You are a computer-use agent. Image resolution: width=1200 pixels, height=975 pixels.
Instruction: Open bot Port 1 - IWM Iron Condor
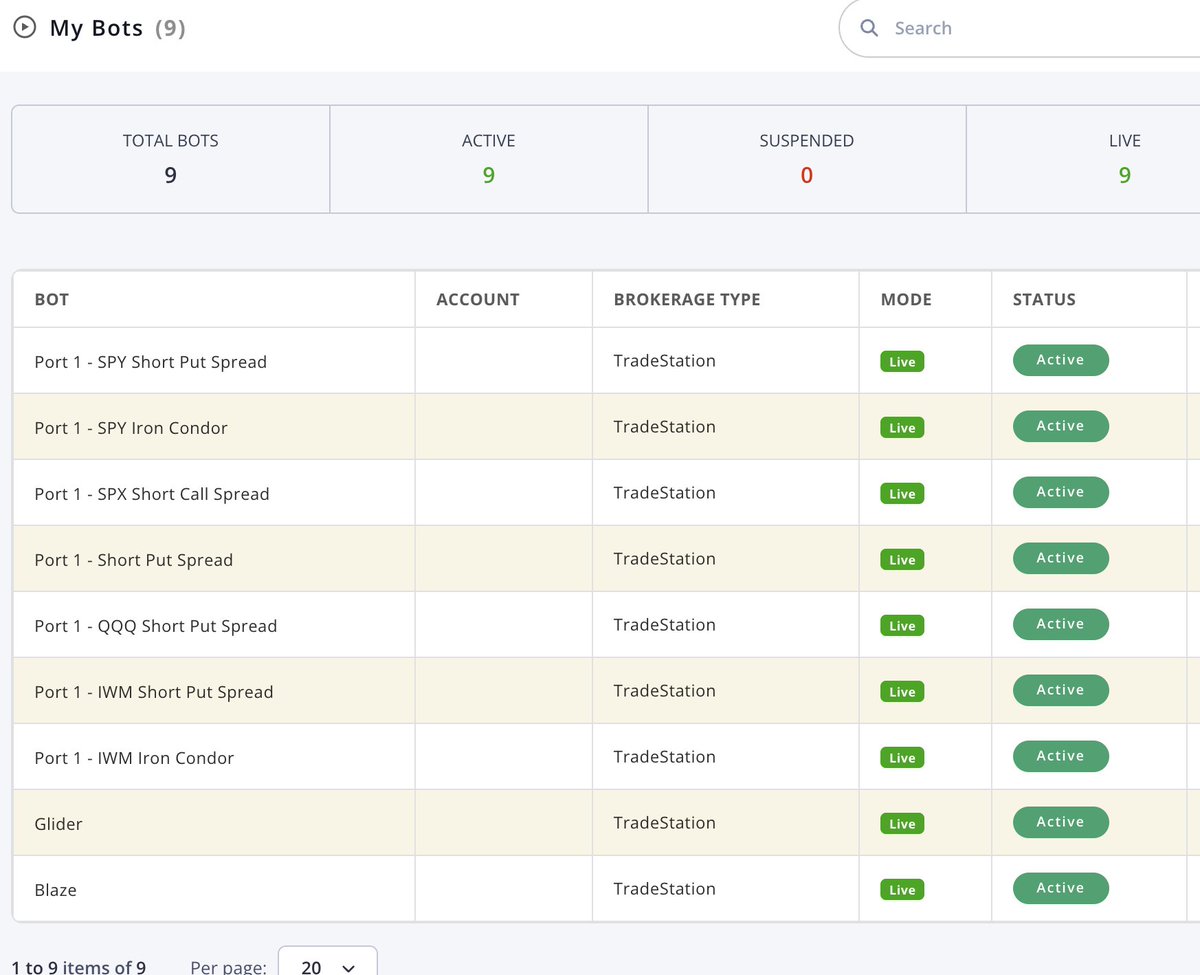tap(134, 758)
